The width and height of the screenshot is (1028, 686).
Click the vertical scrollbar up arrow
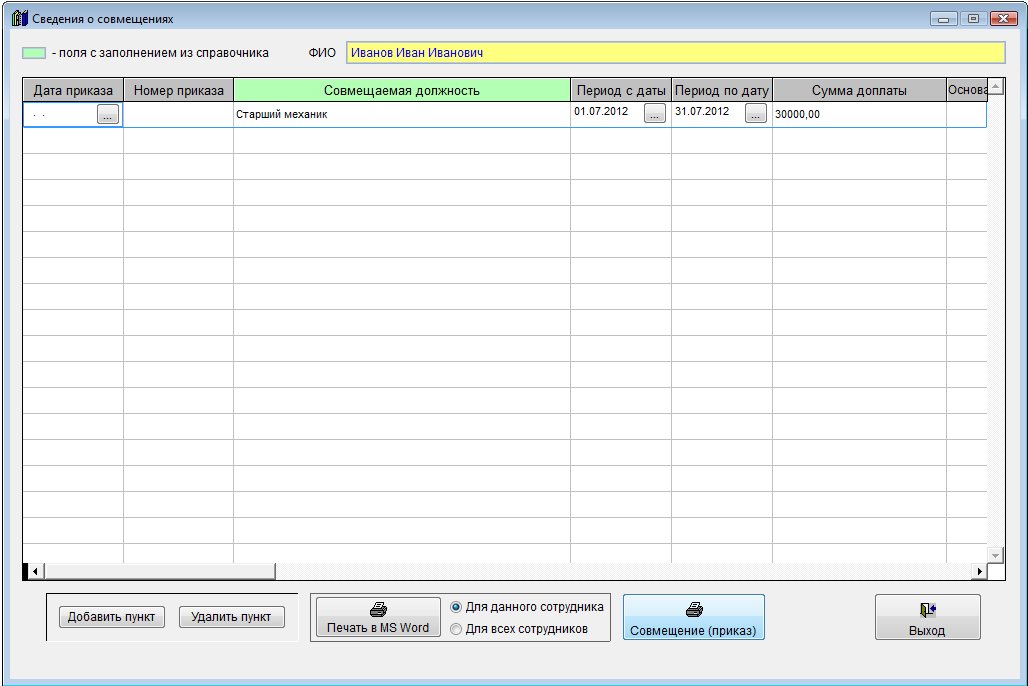coord(995,87)
